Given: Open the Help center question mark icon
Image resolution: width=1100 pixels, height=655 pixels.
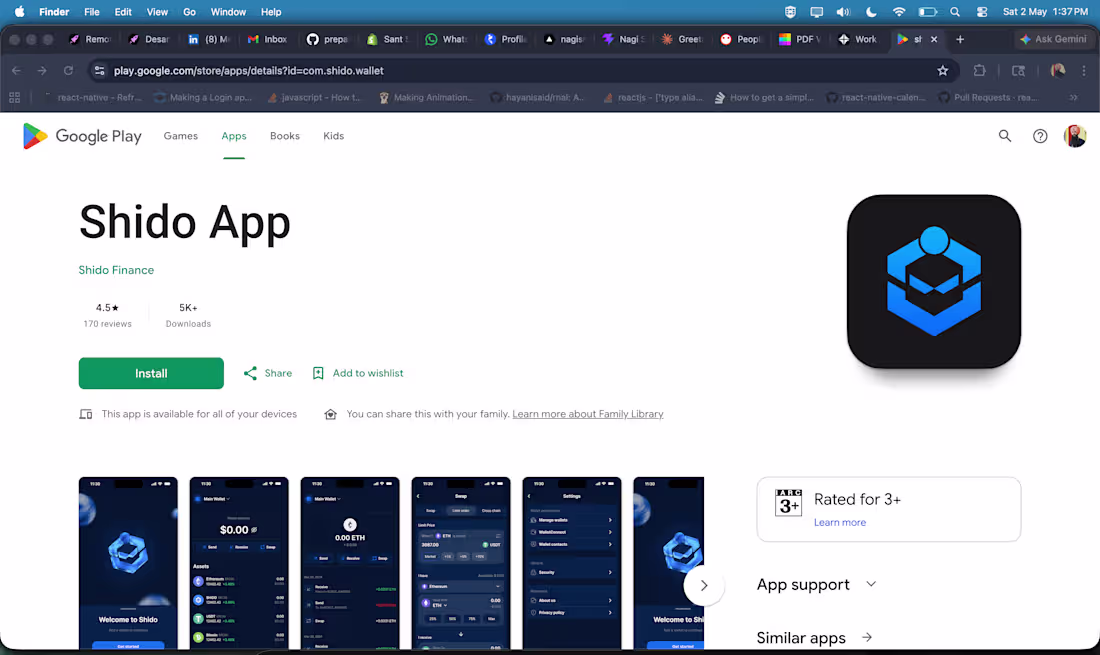Looking at the screenshot, I should [x=1040, y=136].
